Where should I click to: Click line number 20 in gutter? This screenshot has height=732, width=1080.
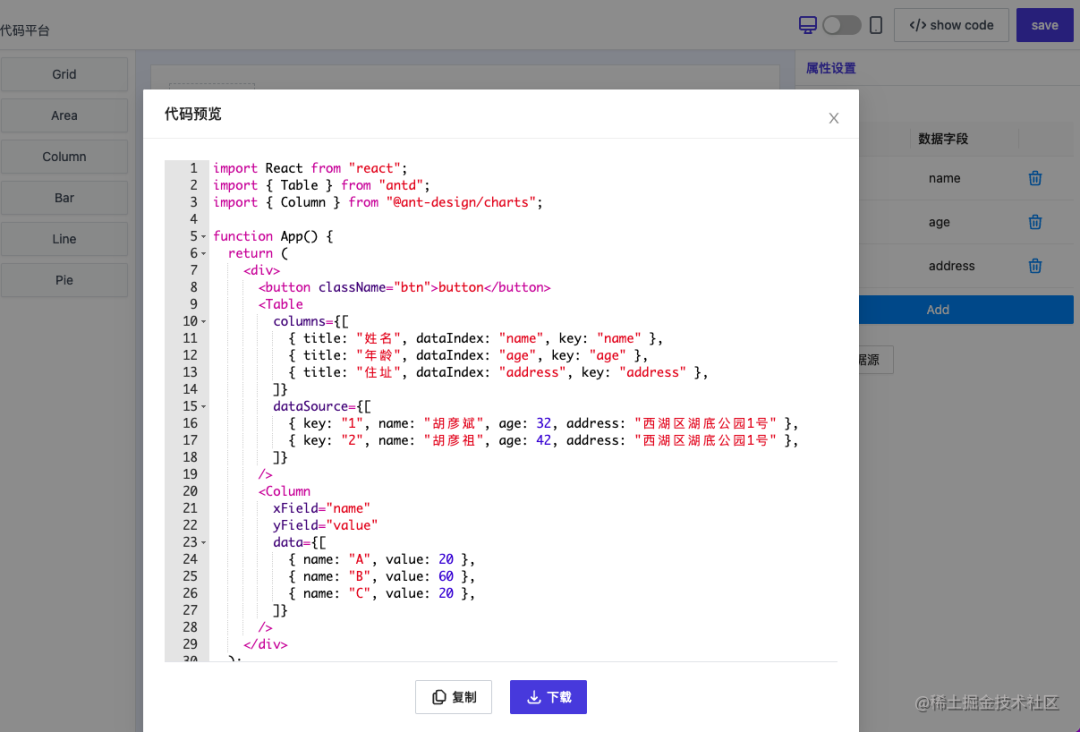(190, 491)
